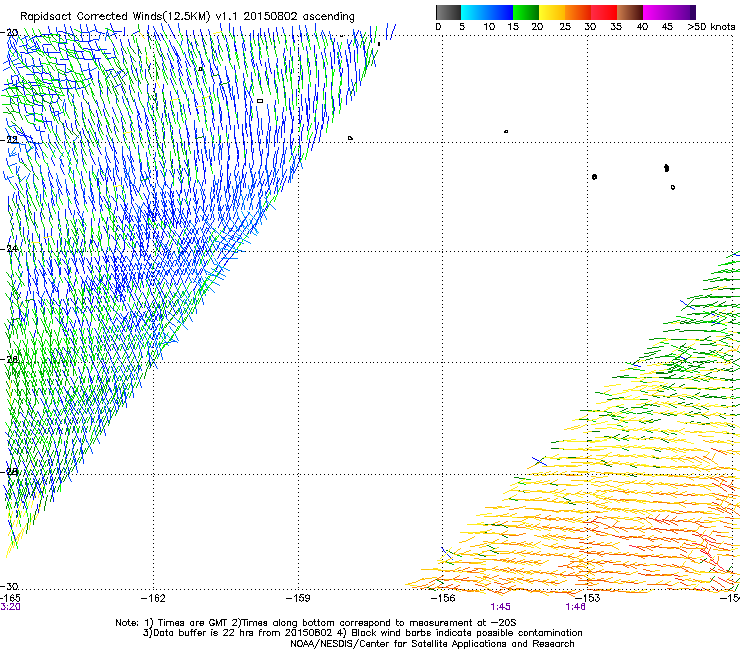The image size is (740, 650).
Task: Click the '-153' longitude axis label
Action: coord(588,598)
